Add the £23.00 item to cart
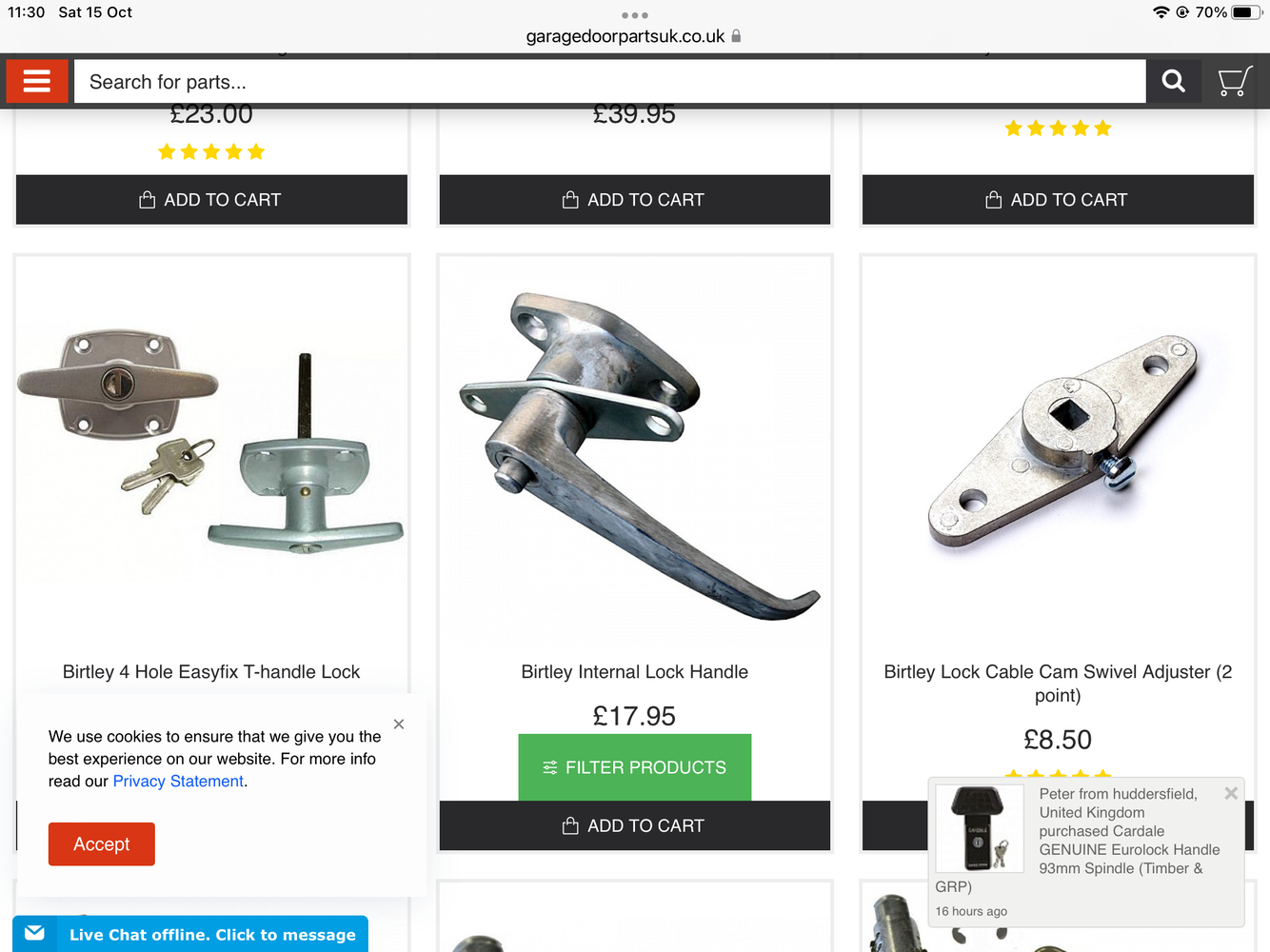1270x952 pixels. pyautogui.click(x=211, y=200)
